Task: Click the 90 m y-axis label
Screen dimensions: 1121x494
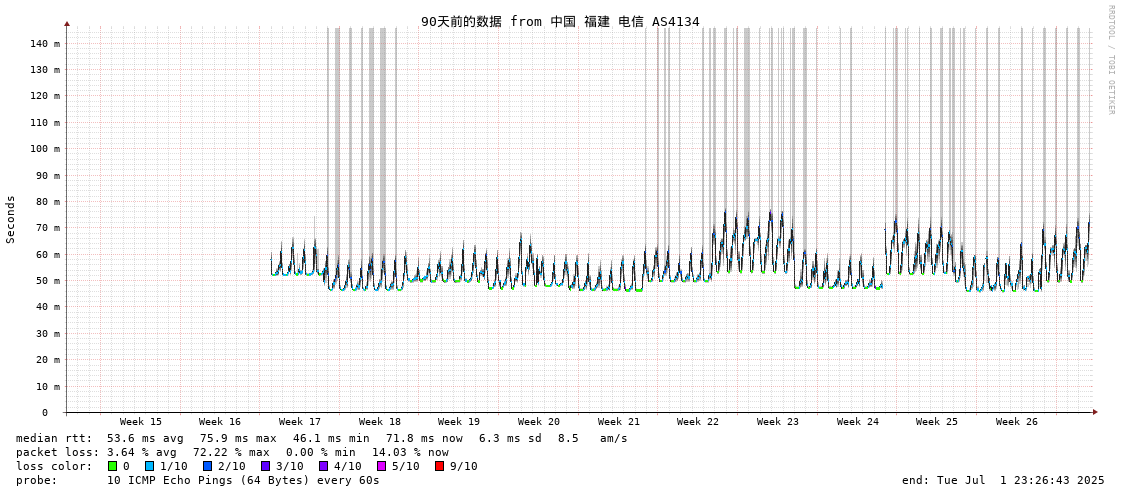Action: coord(48,175)
